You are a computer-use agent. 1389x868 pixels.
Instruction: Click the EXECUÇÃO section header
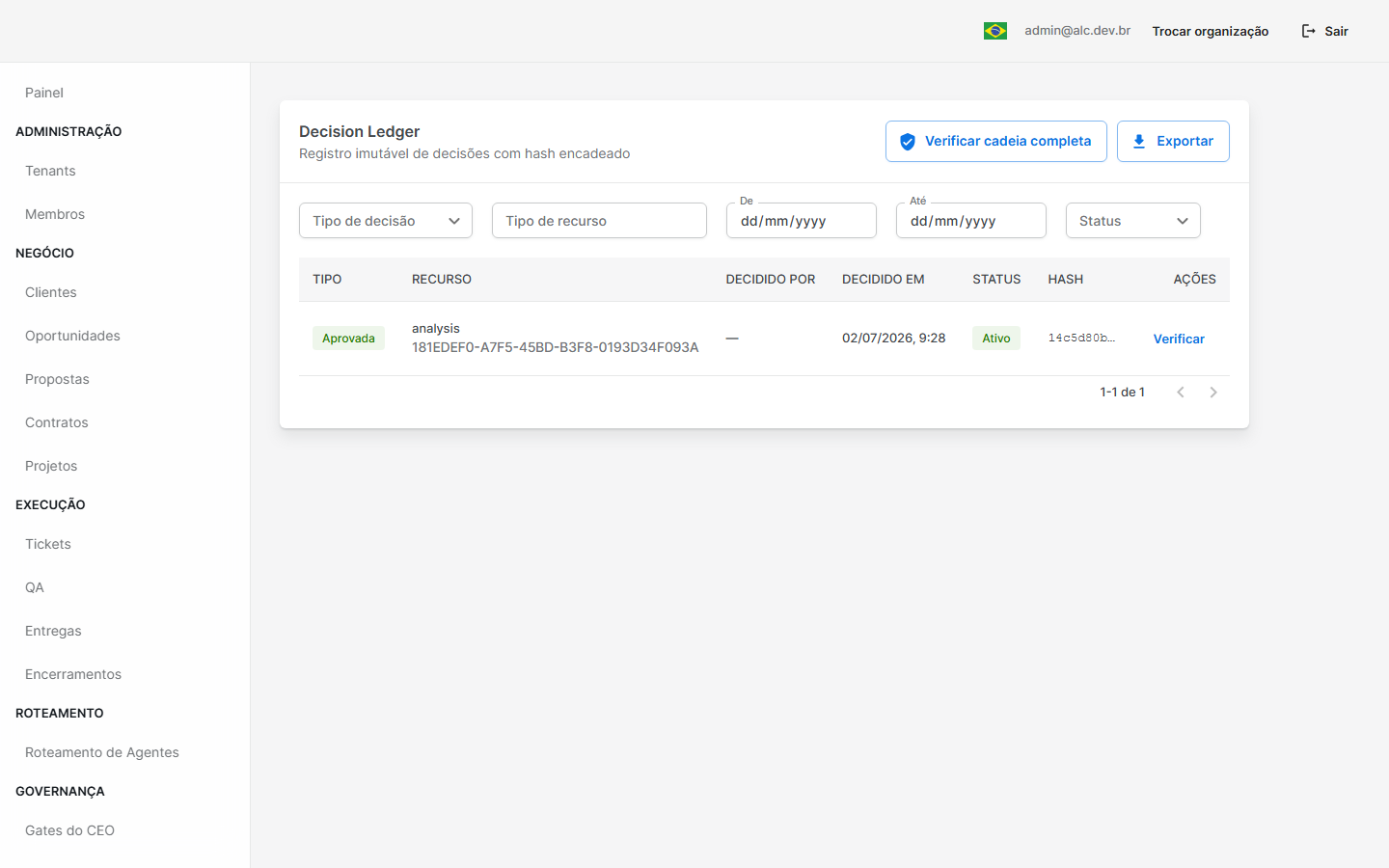(x=50, y=504)
